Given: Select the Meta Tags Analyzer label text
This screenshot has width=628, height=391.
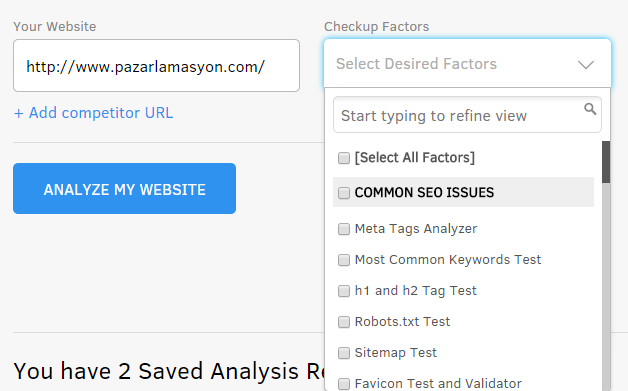Looking at the screenshot, I should click(x=416, y=229).
